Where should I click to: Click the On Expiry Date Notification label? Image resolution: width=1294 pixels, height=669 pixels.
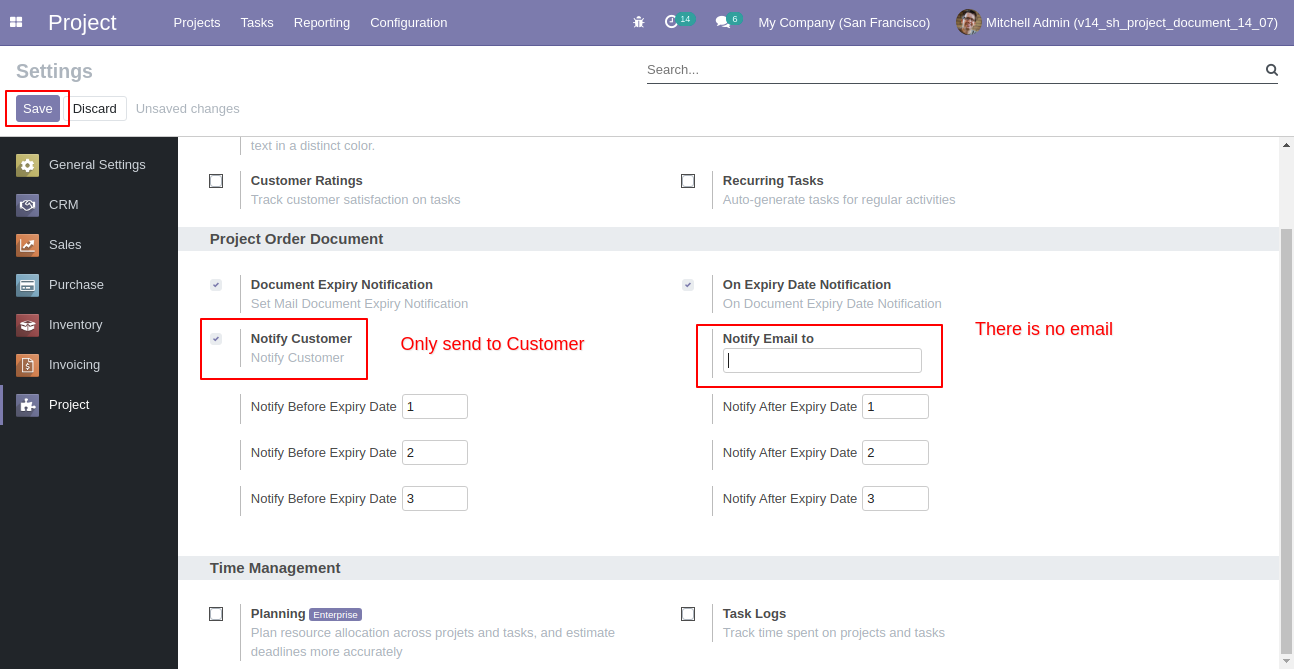(807, 285)
